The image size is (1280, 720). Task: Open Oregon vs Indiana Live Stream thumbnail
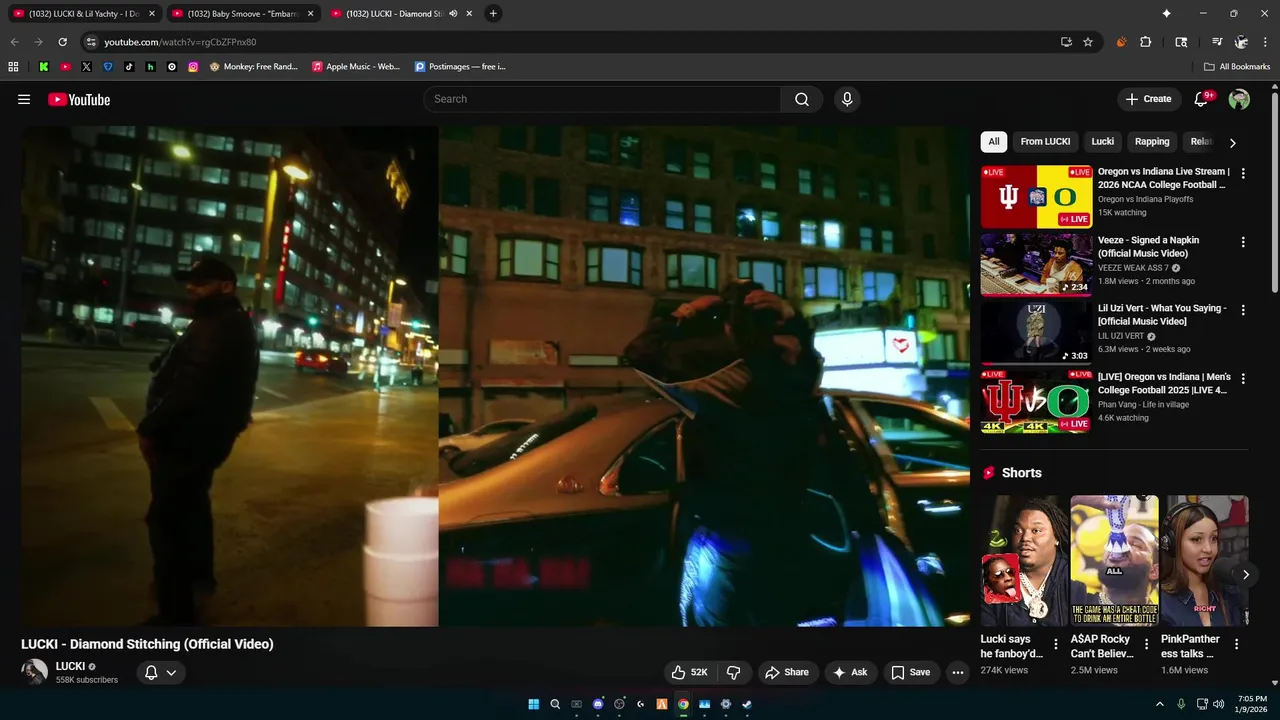[1036, 197]
